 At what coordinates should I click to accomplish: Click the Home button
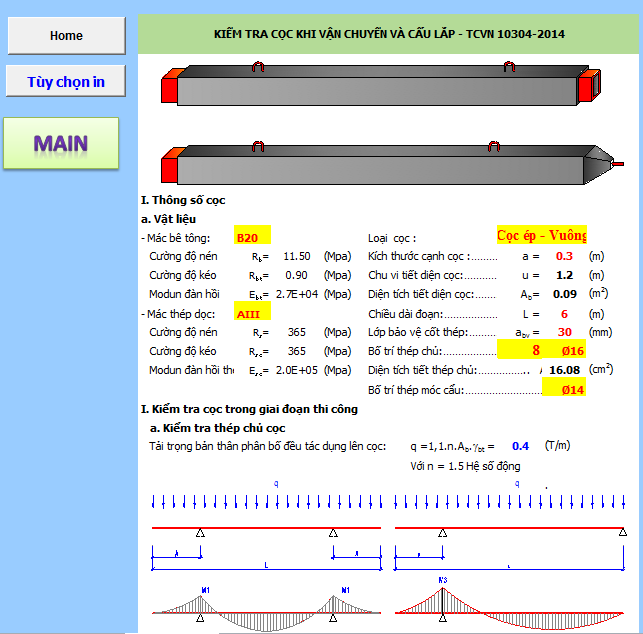66,36
